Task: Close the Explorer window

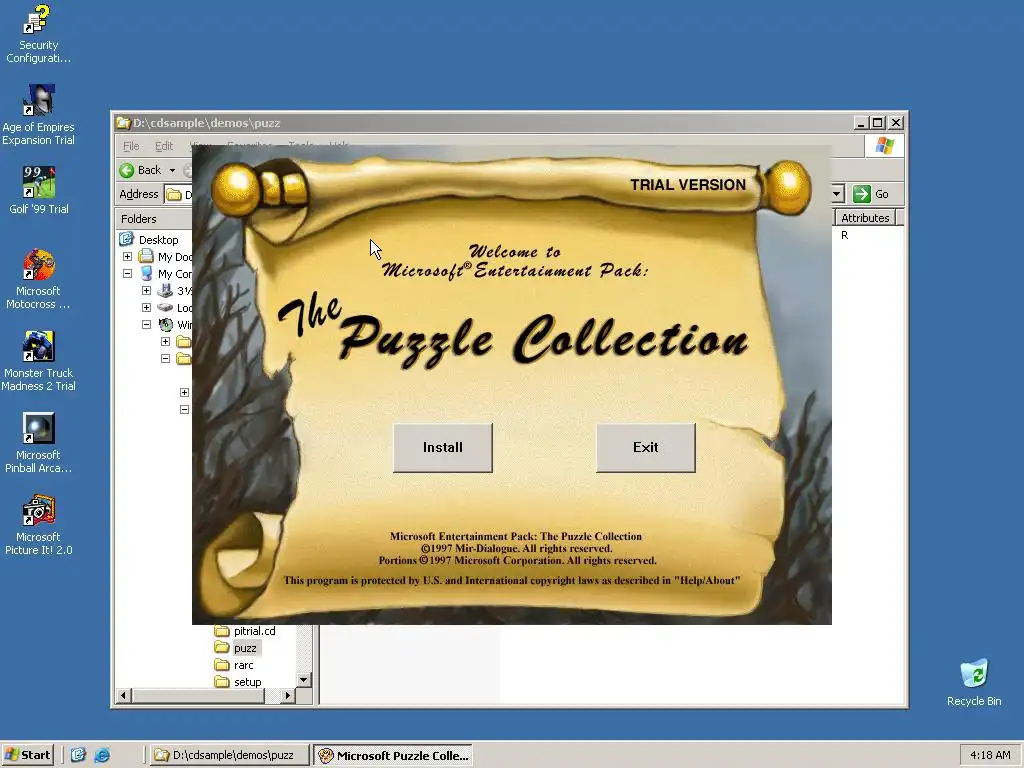Action: (897, 123)
